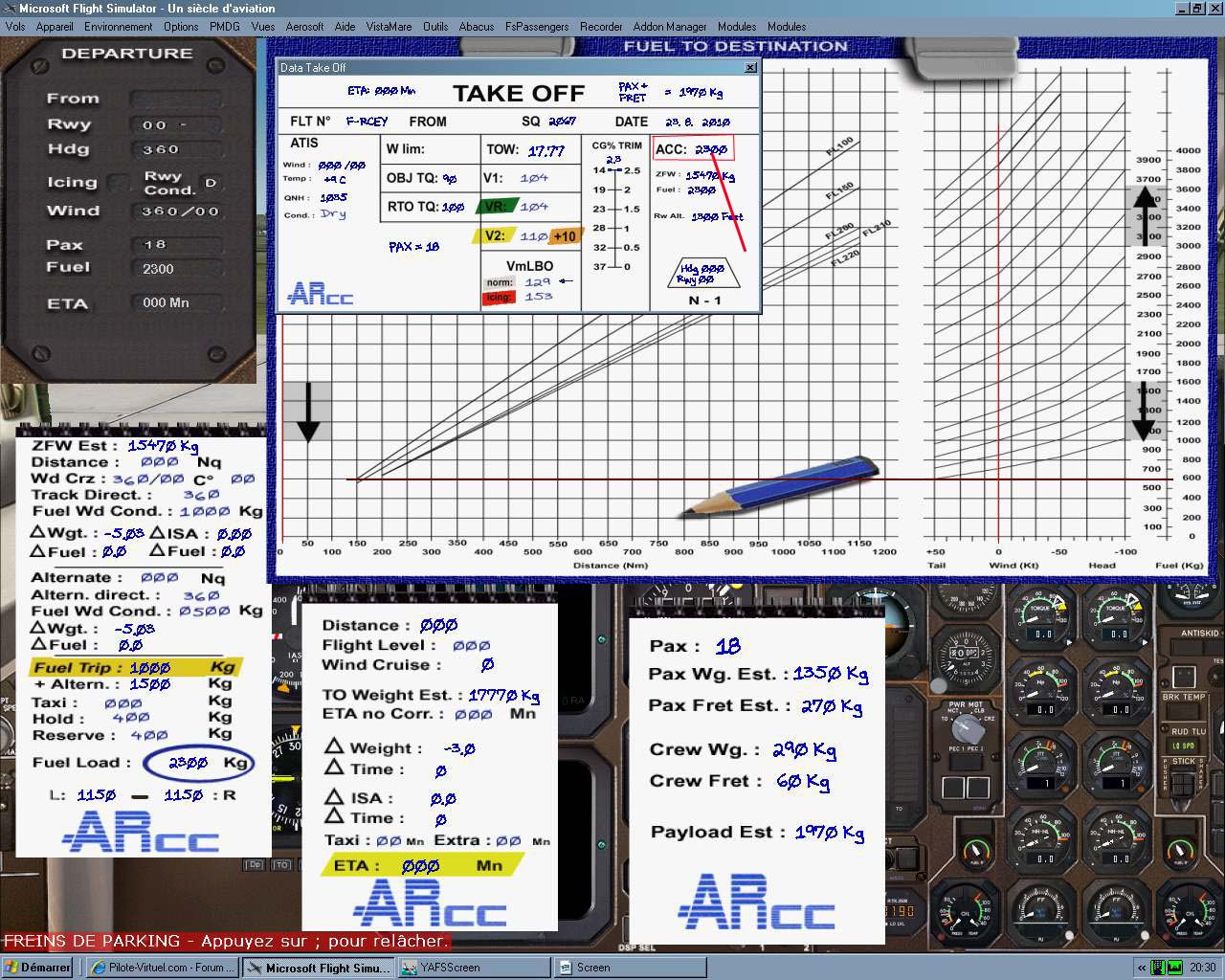Click the ACC: 2300 box
This screenshot has height=980, width=1225.
coord(693,148)
